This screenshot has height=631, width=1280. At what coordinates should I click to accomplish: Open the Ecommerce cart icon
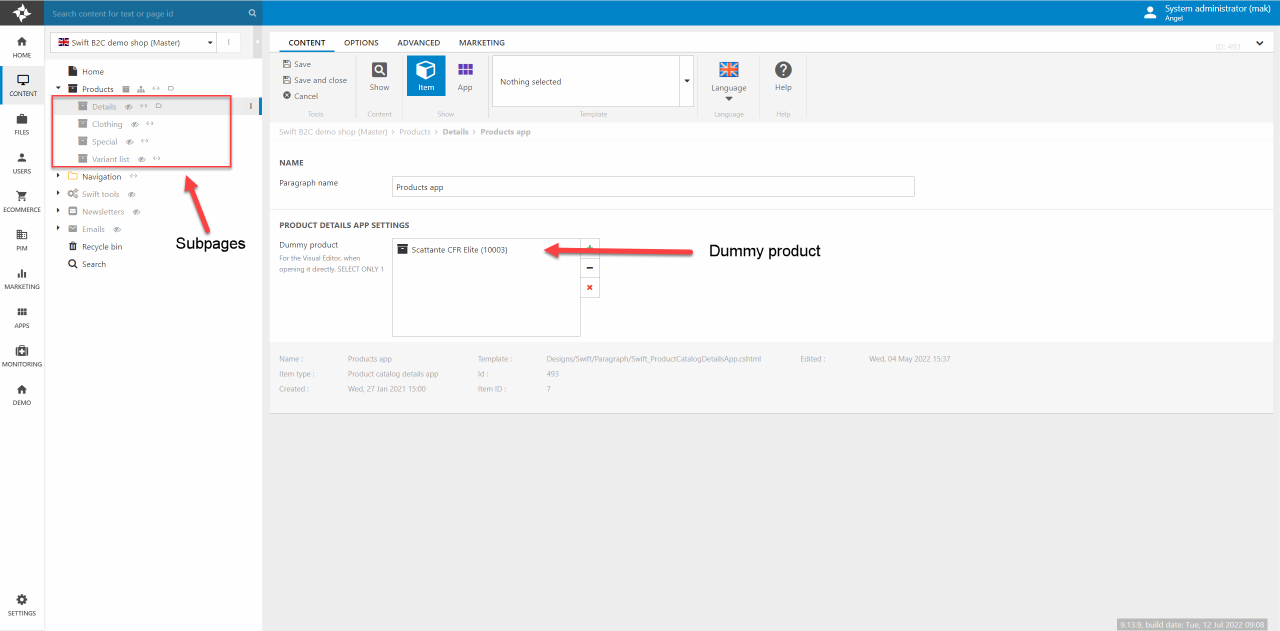click(22, 200)
